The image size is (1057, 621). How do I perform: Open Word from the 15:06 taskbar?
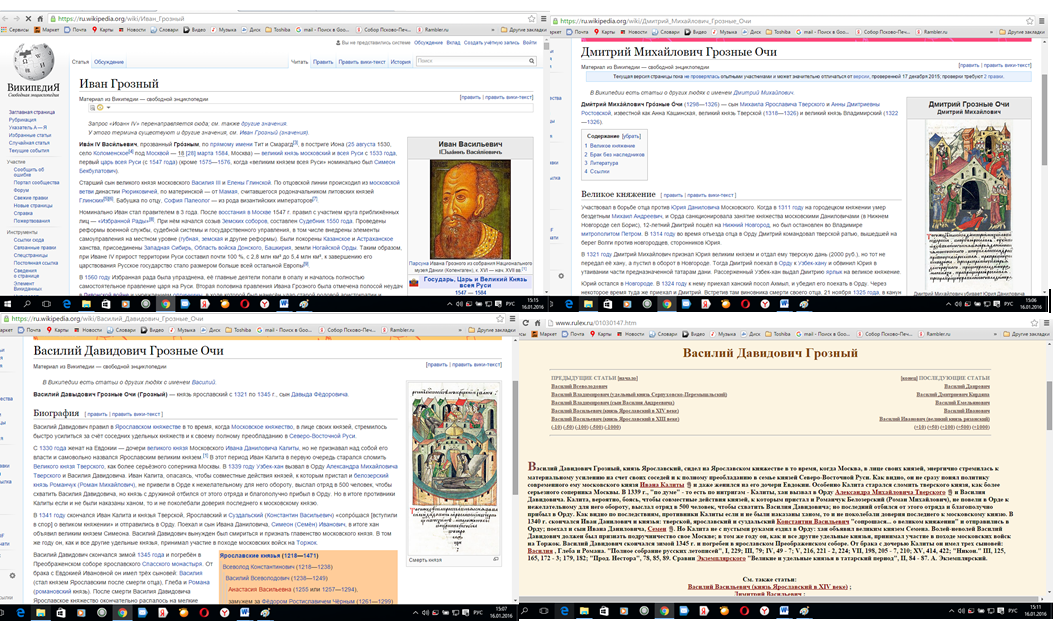[x=784, y=305]
